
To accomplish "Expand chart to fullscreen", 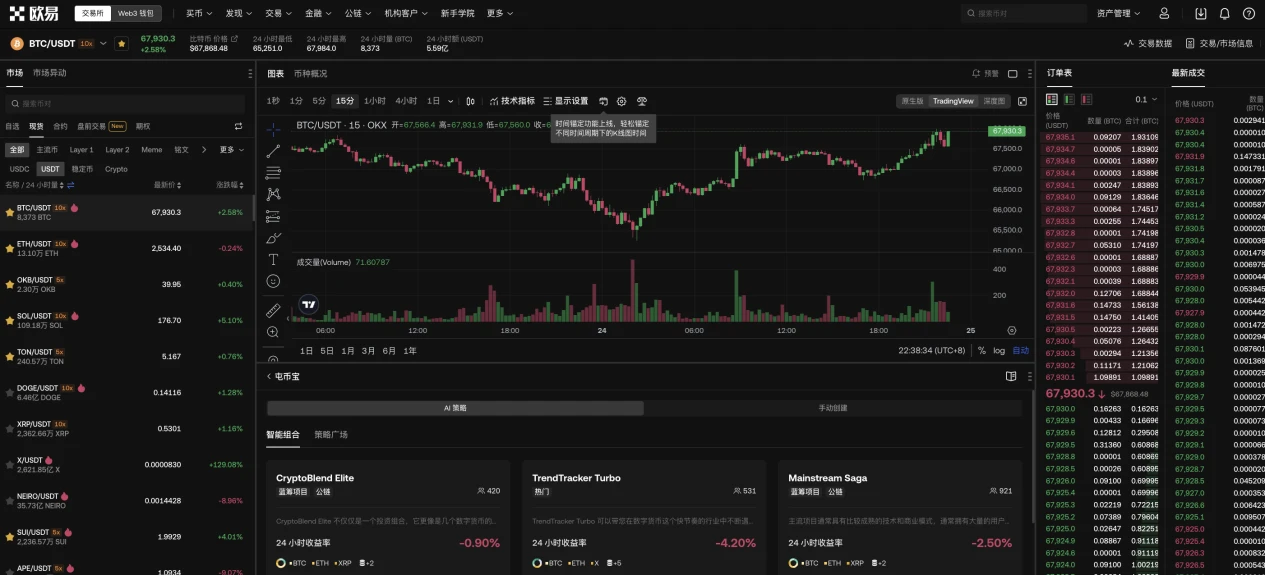I will [1022, 101].
